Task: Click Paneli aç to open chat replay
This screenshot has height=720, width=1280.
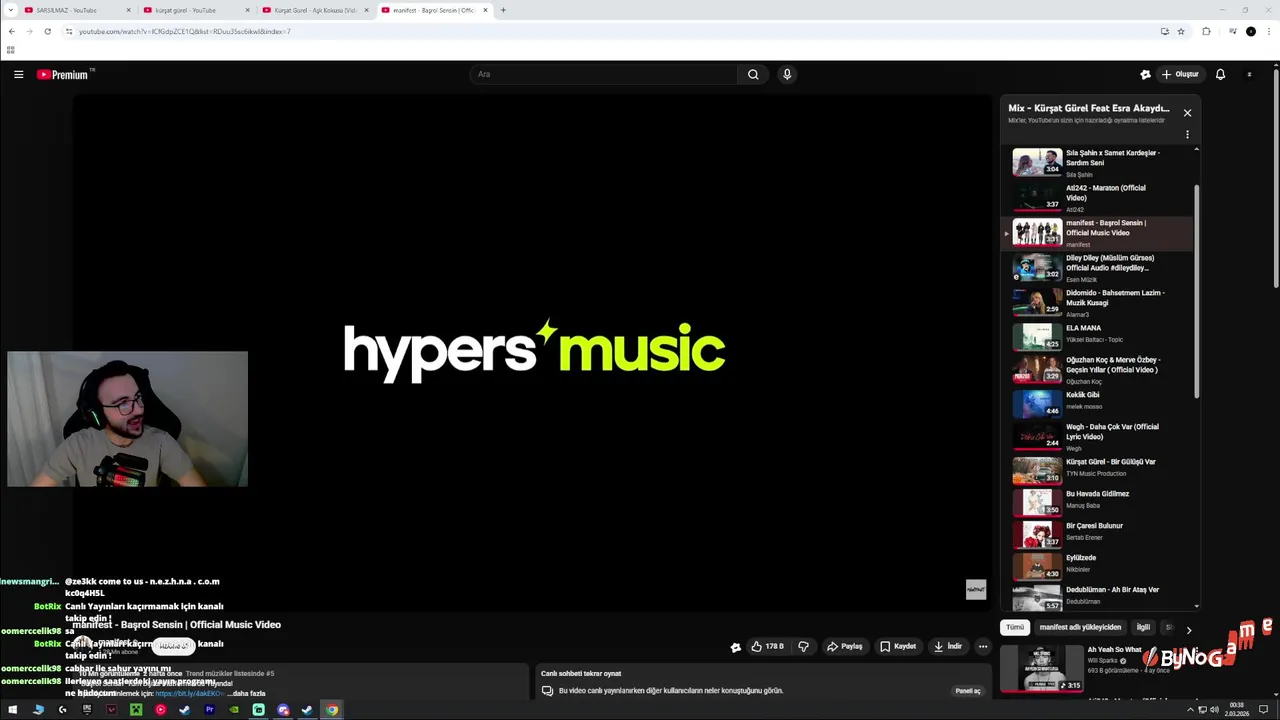Action: pos(968,691)
